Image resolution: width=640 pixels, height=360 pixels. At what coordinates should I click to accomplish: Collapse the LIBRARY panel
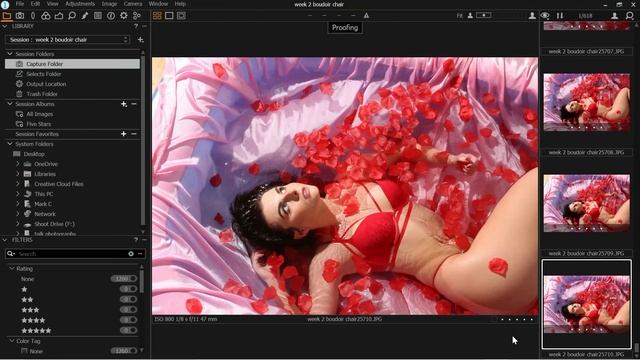click(x=4, y=26)
